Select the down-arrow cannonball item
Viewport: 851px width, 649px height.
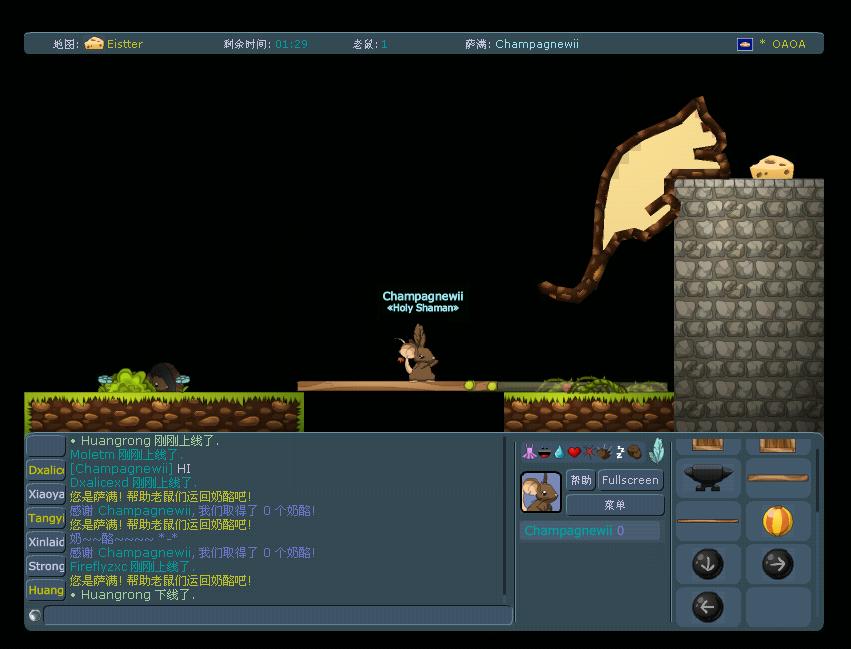click(x=708, y=564)
